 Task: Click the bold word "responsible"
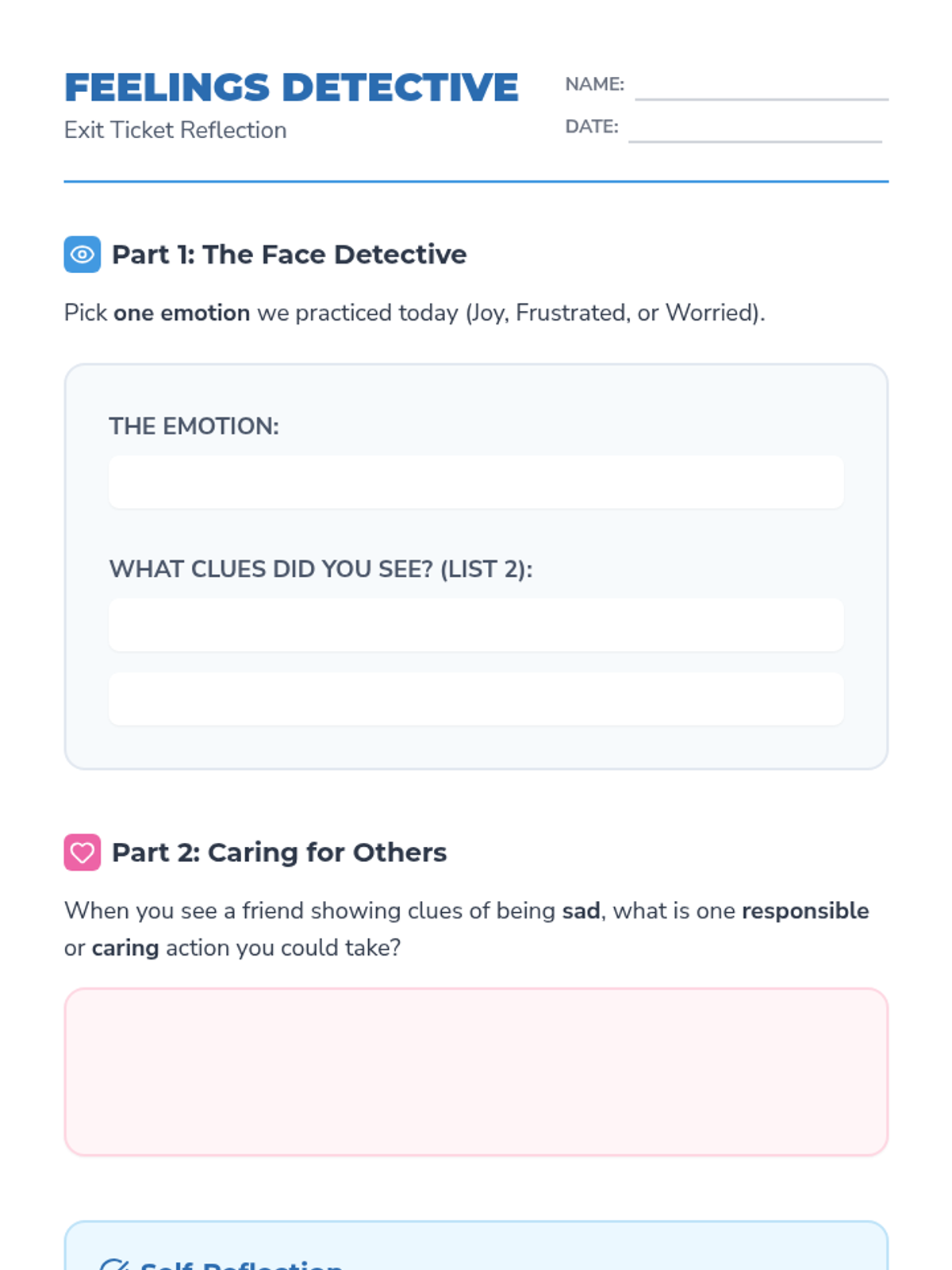click(805, 910)
